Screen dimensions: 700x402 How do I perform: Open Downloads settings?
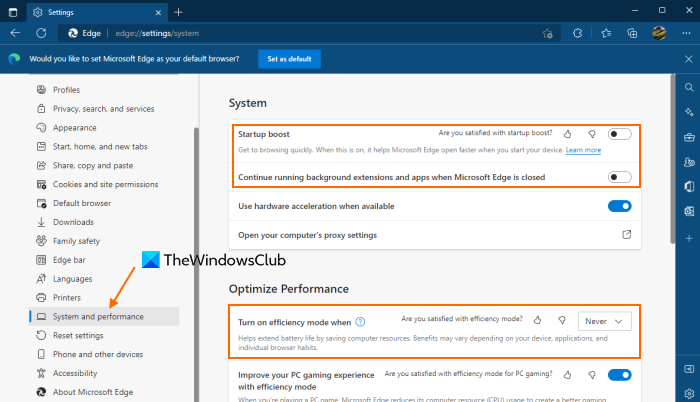pyautogui.click(x=104, y=222)
